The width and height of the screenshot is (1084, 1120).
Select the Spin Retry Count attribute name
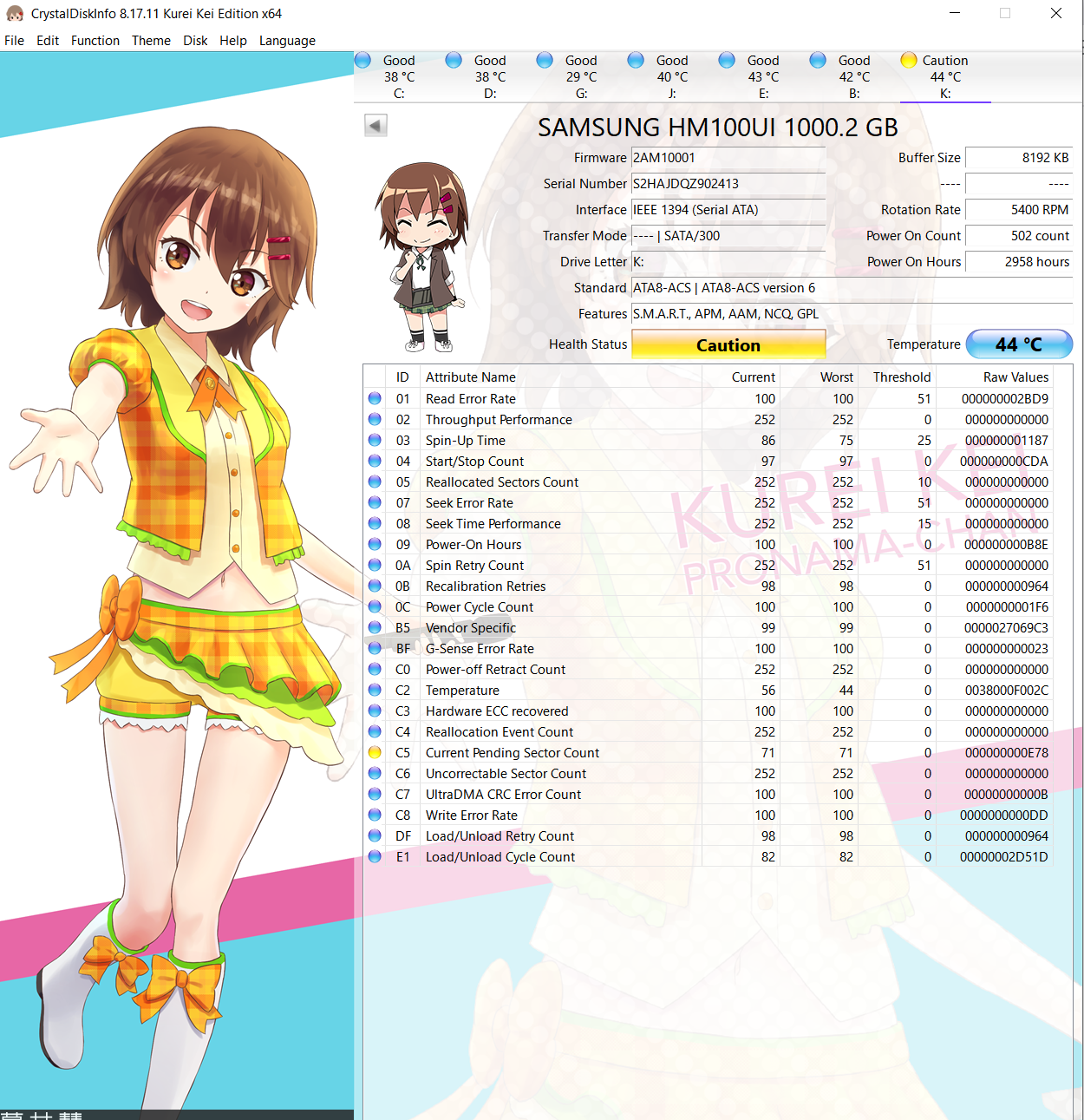tap(474, 566)
